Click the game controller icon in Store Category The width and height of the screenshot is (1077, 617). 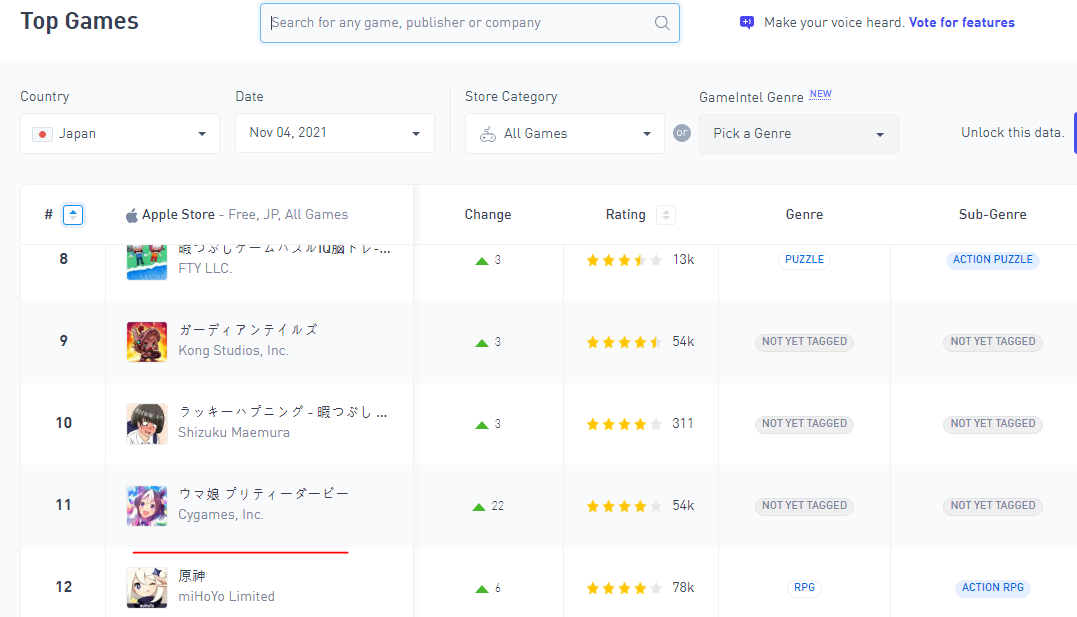[488, 134]
